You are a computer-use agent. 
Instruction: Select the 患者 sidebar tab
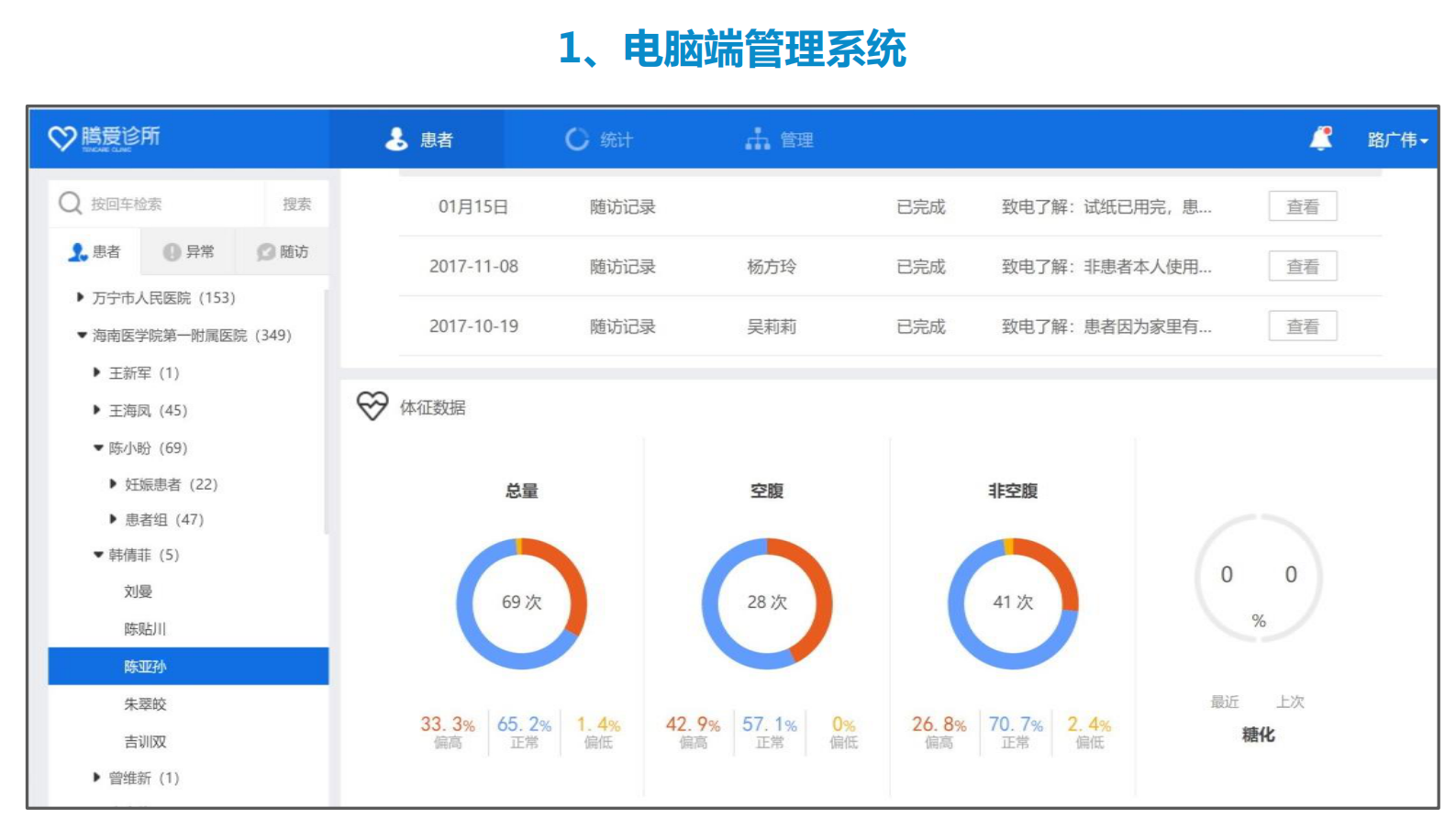click(94, 251)
